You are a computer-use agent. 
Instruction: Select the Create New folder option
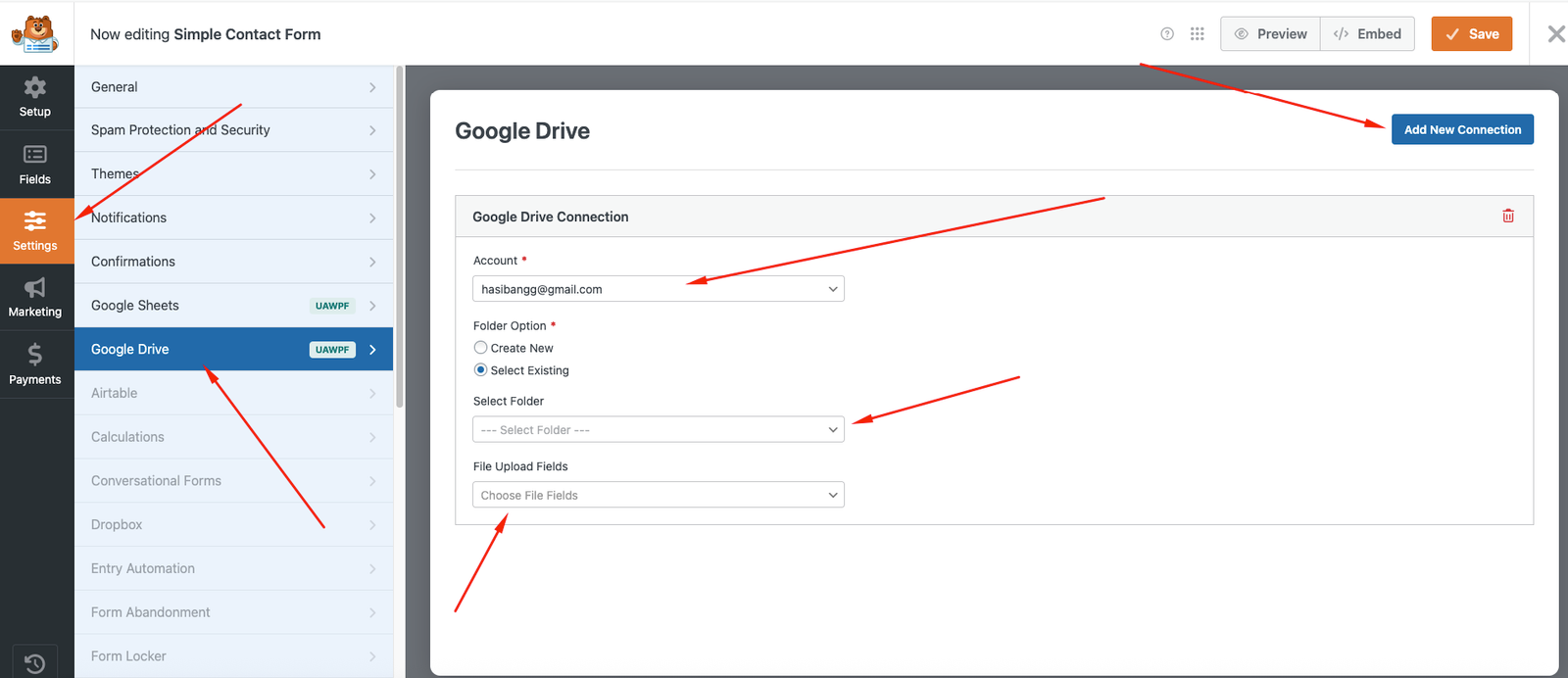click(481, 348)
